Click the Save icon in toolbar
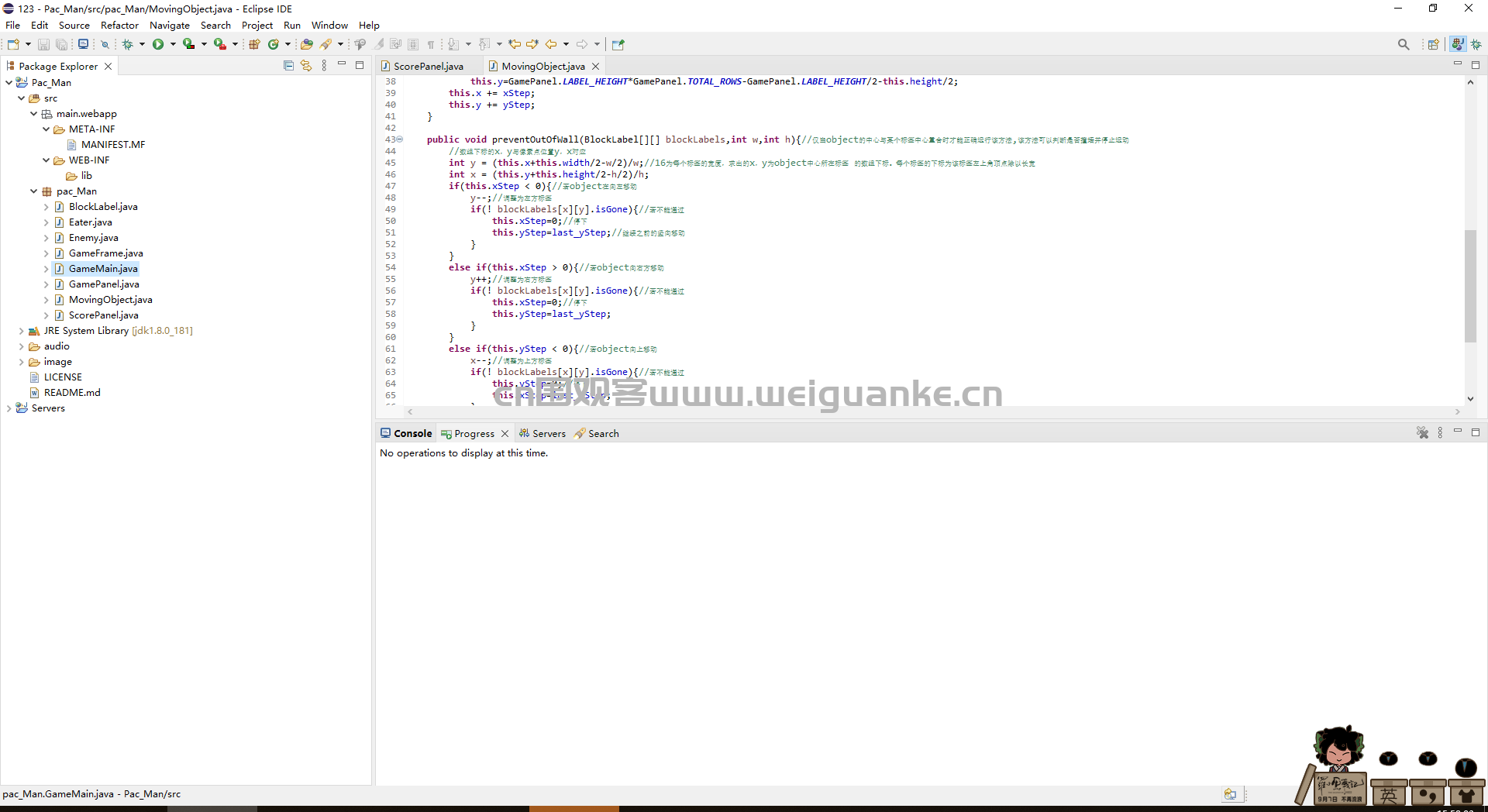 pyautogui.click(x=43, y=44)
